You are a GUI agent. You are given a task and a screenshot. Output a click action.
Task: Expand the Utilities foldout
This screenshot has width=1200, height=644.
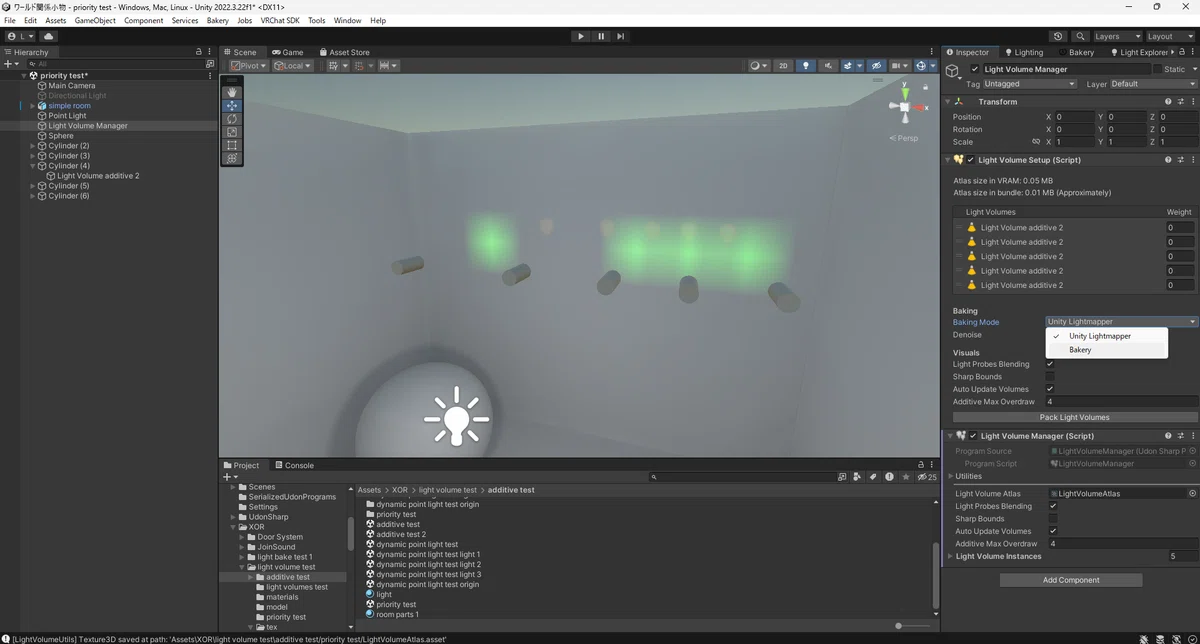pos(951,476)
